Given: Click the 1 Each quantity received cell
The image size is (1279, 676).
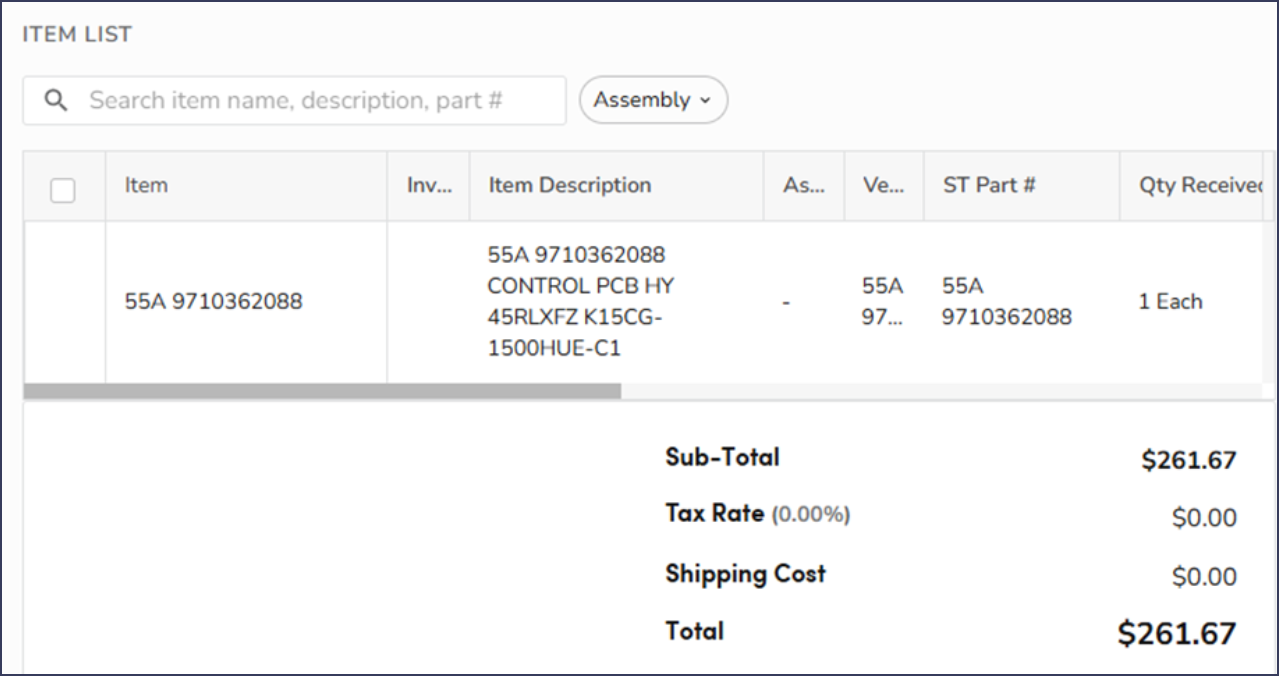Looking at the screenshot, I should pos(1170,301).
